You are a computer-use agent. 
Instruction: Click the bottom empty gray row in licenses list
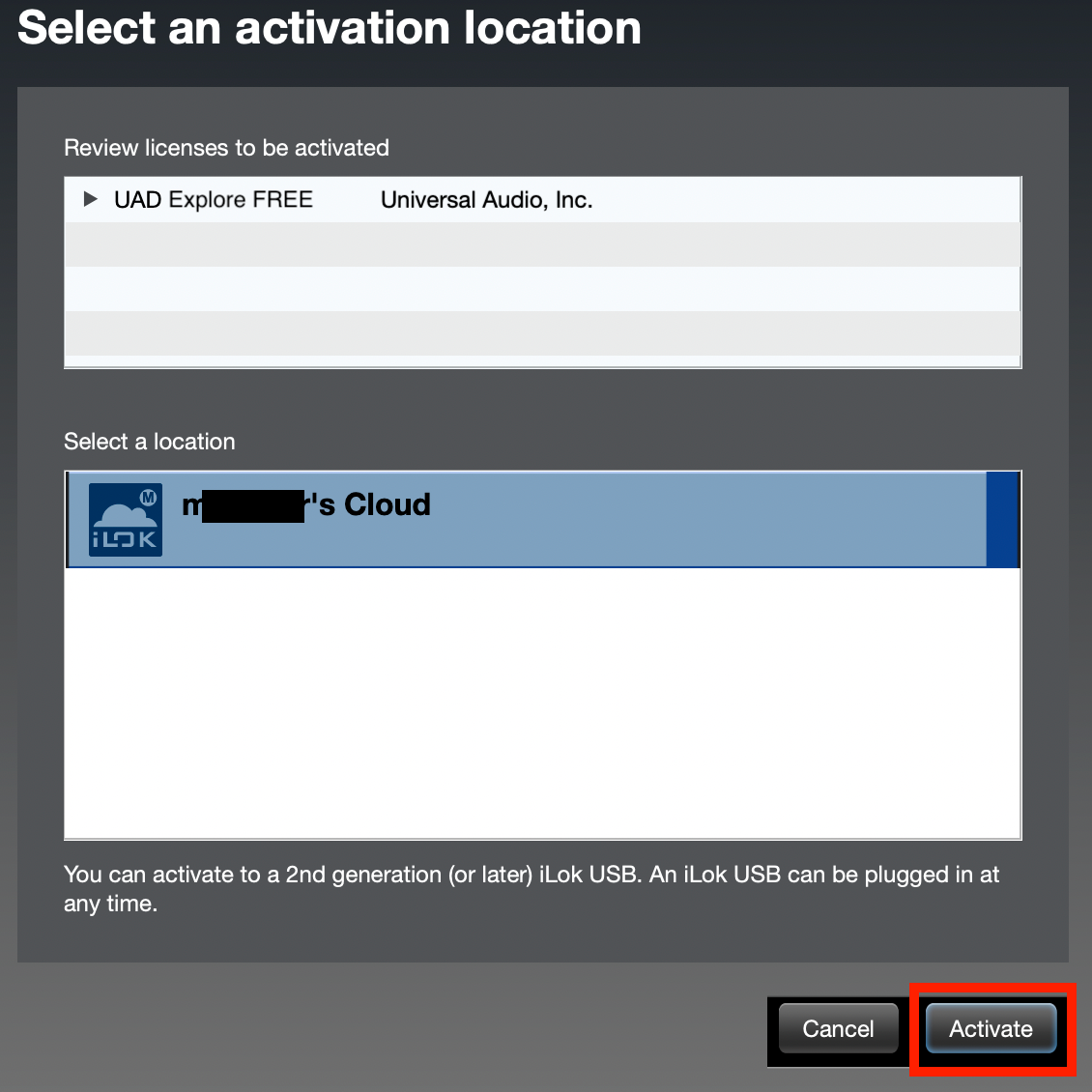[542, 333]
